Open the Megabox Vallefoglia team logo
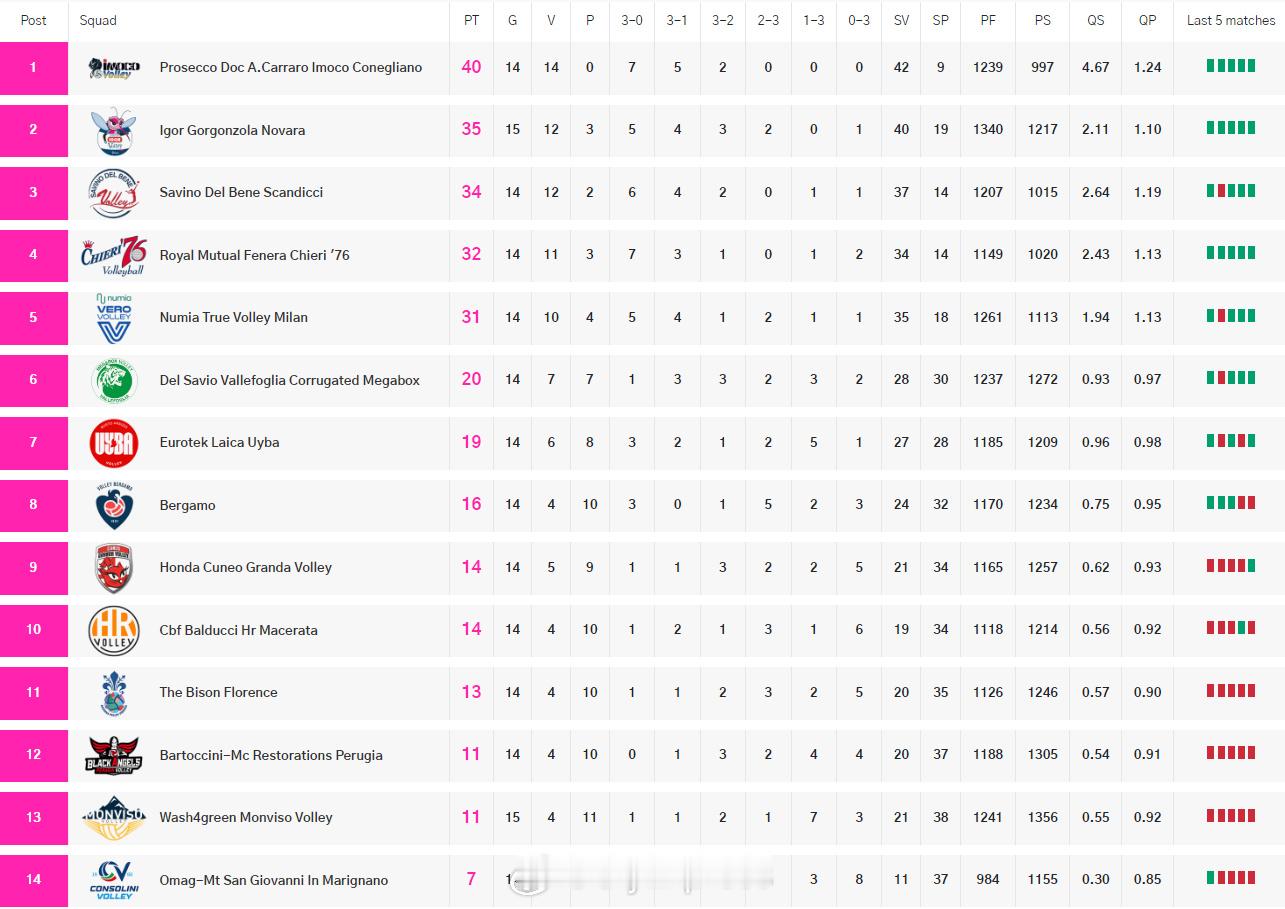This screenshot has width=1285, height=909. pyautogui.click(x=114, y=380)
